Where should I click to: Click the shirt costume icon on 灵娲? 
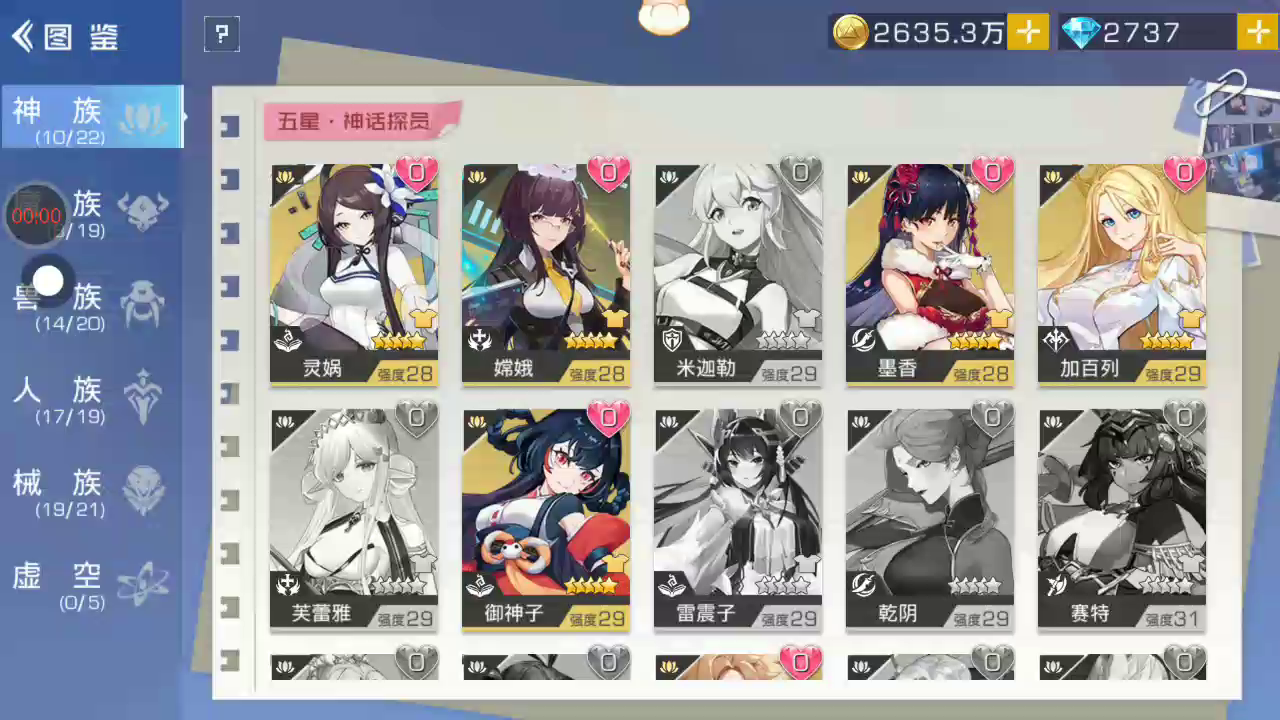tap(422, 319)
